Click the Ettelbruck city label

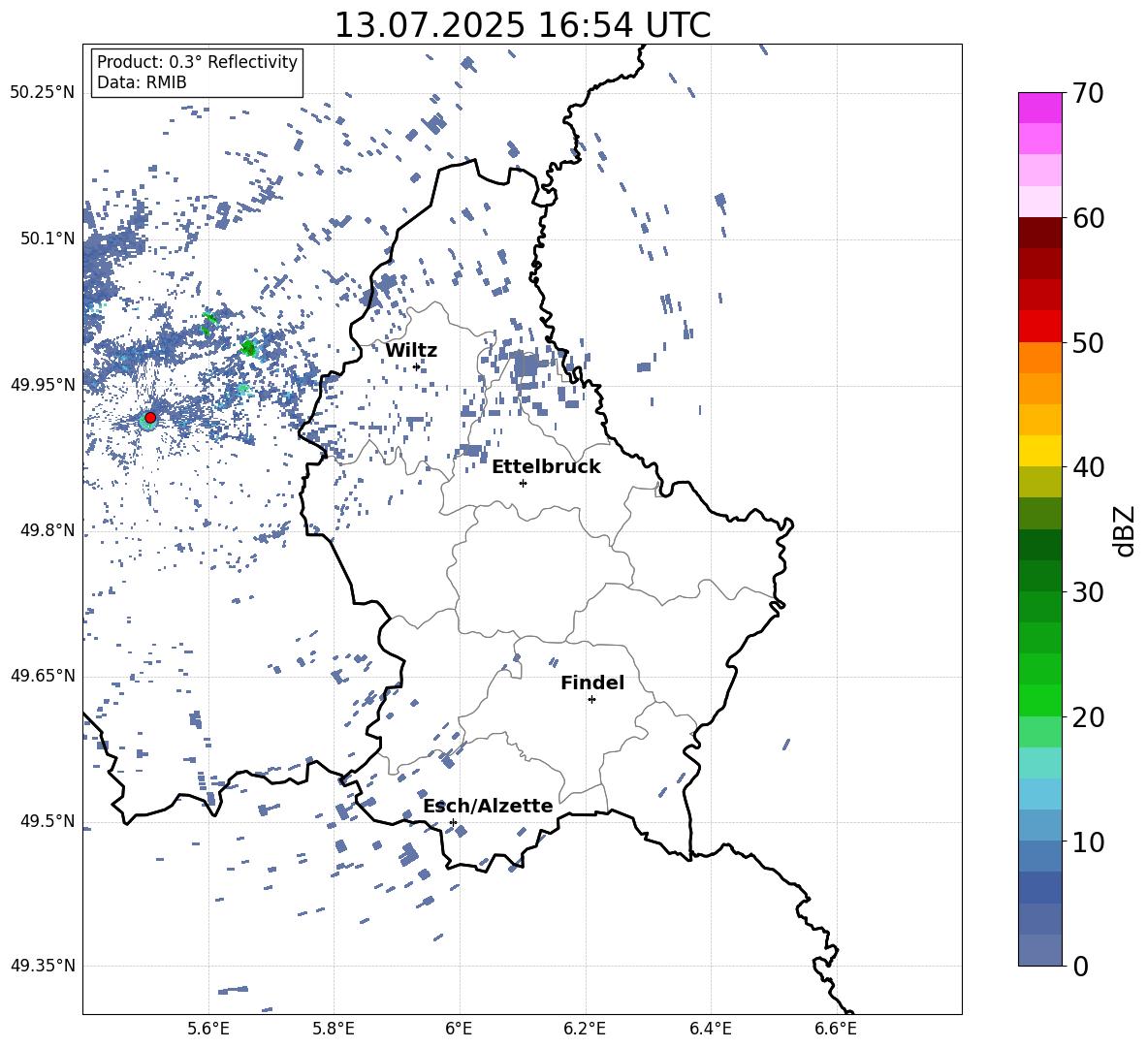pos(546,467)
